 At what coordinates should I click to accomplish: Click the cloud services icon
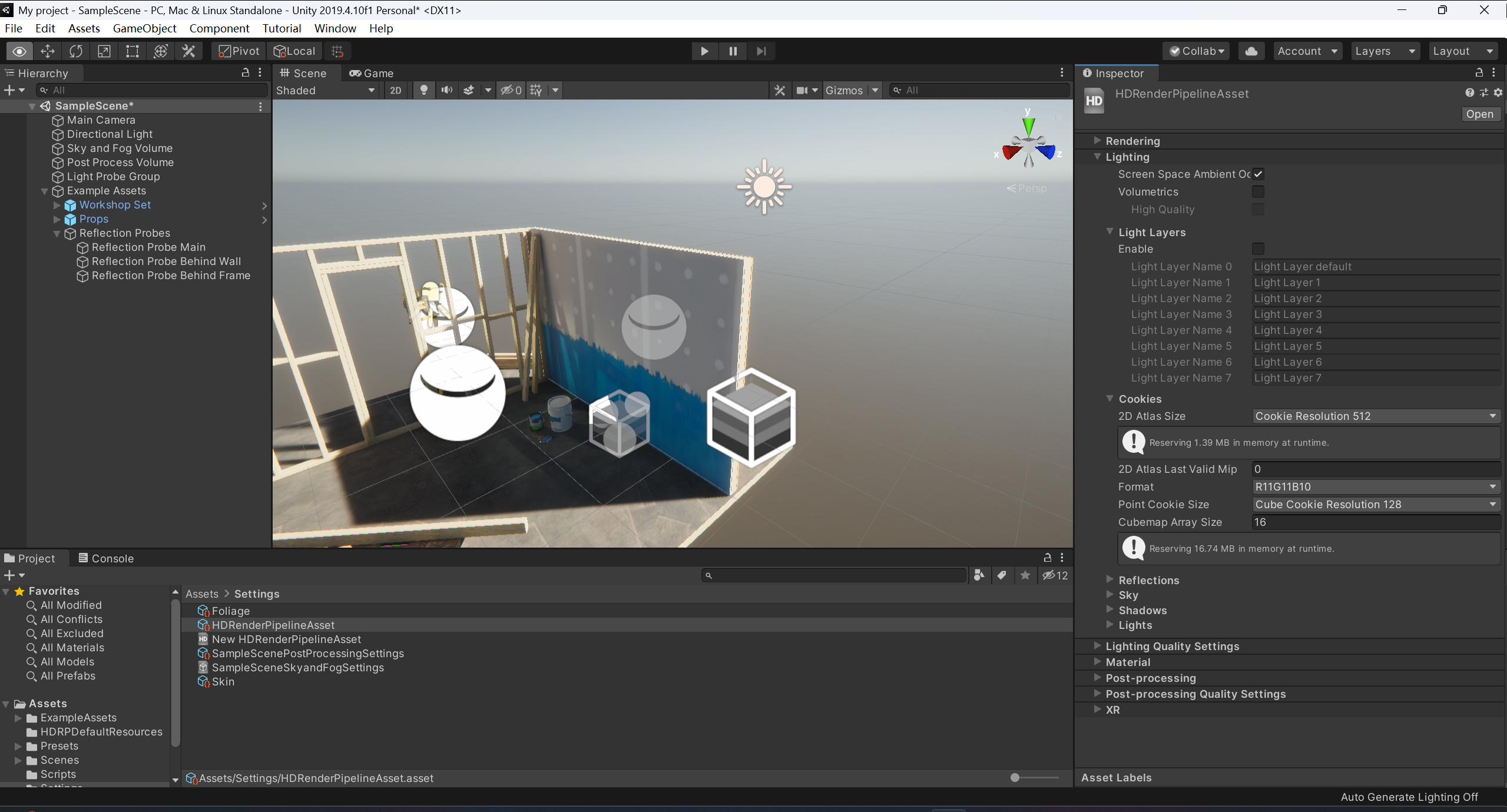1251,51
